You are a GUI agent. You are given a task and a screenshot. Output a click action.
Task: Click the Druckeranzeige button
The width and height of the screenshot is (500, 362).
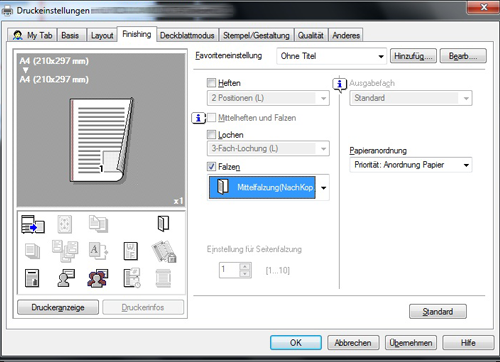coord(58,307)
